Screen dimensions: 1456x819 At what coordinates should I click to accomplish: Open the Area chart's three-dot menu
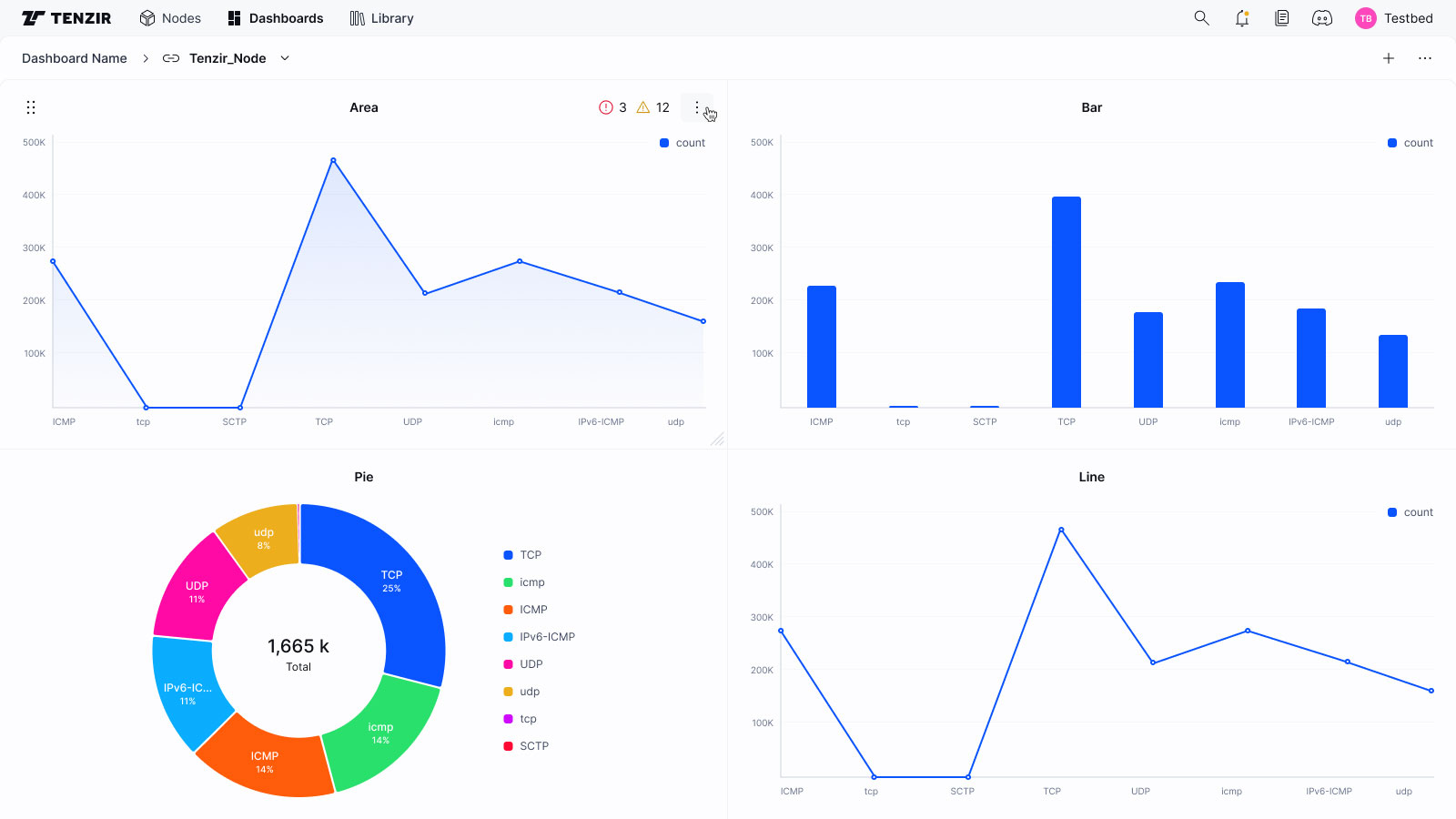697,107
